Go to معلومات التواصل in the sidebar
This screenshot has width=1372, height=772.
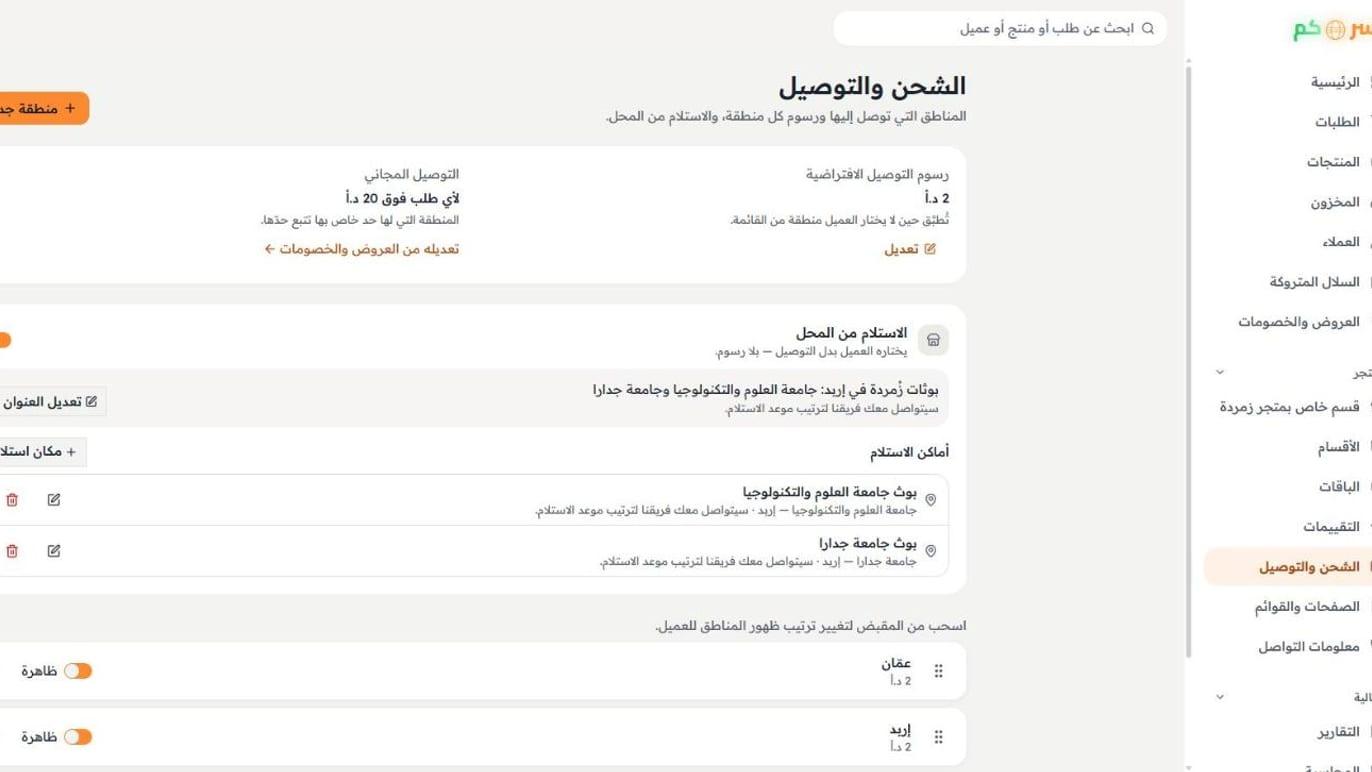coord(1288,647)
